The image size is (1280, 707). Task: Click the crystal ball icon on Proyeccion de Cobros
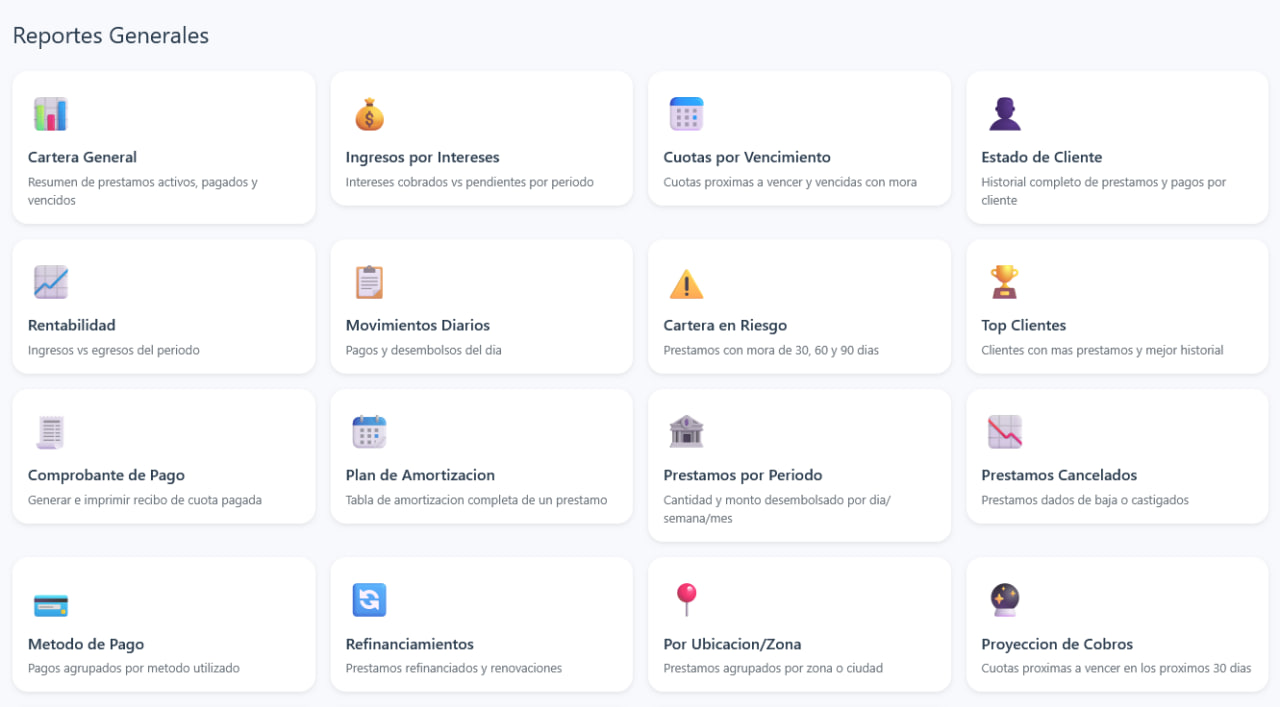(x=1004, y=600)
